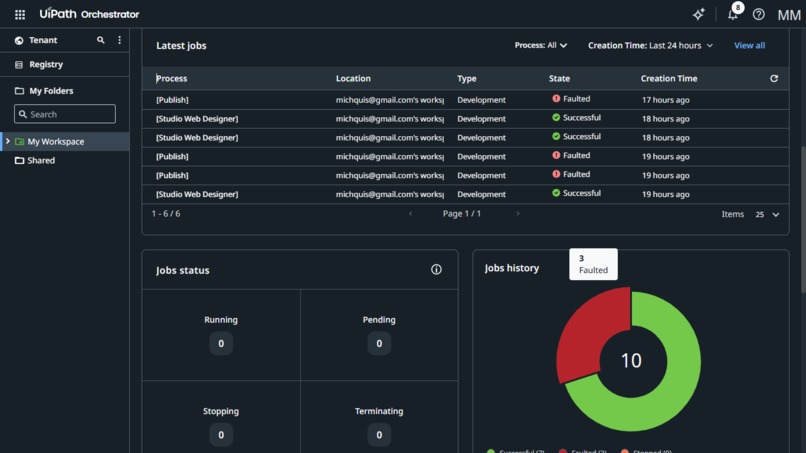806x453 pixels.
Task: Sort by Process column header
Action: [x=172, y=78]
